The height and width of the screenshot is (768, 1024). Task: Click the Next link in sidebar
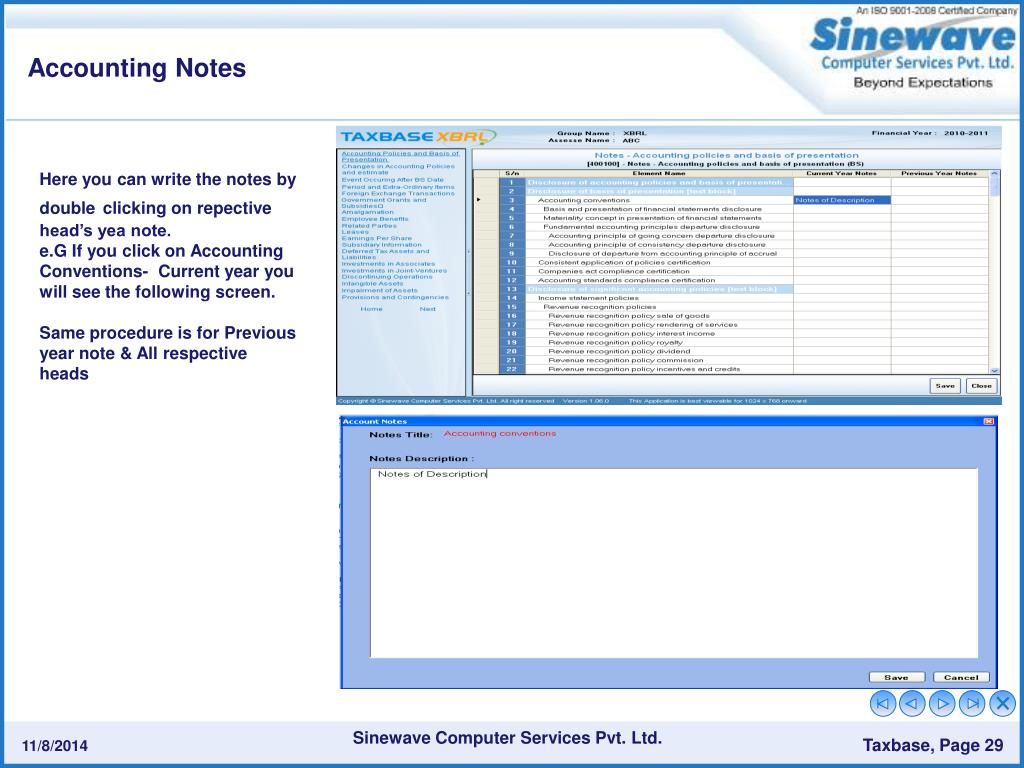[428, 309]
